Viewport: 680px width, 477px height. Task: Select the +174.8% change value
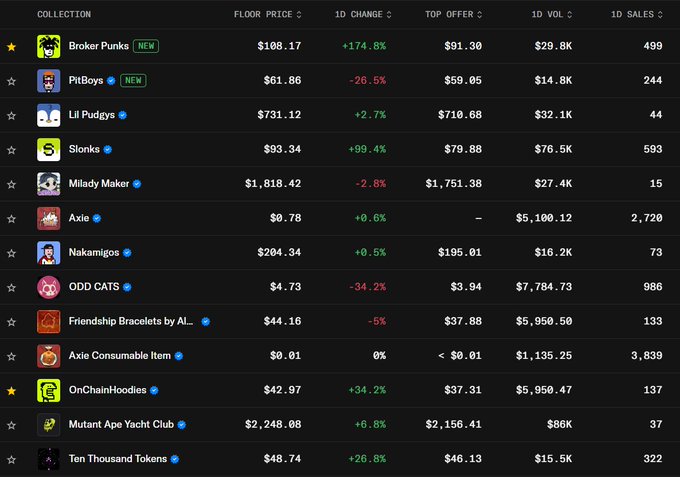[364, 46]
